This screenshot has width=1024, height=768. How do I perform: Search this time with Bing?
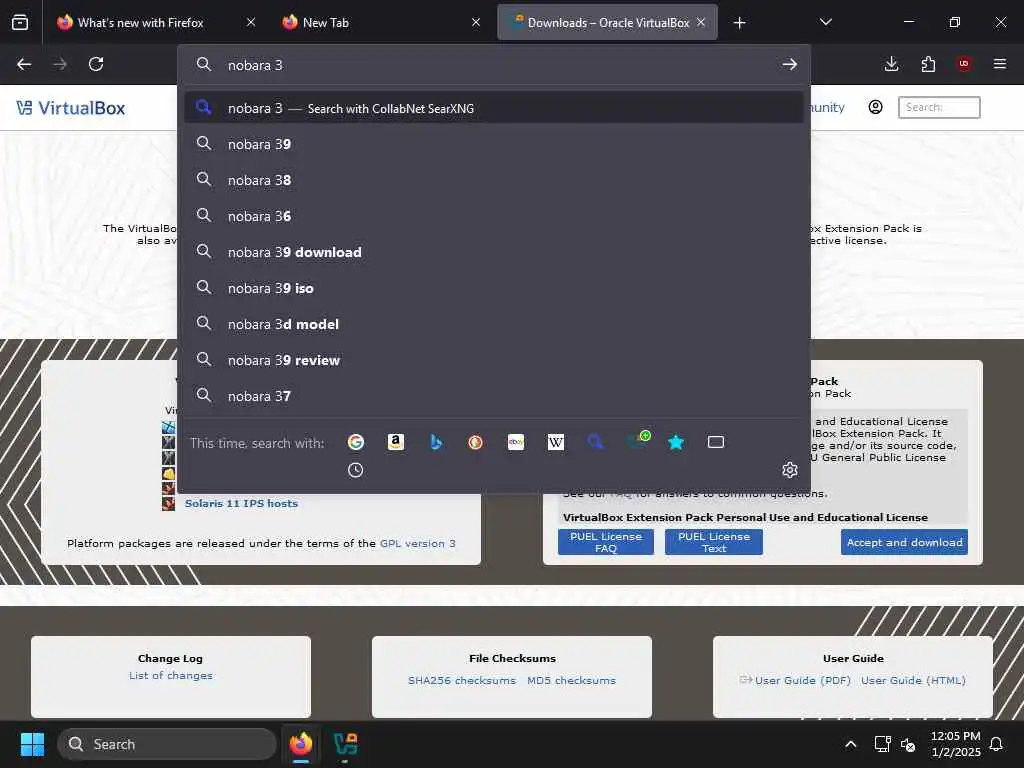[436, 442]
